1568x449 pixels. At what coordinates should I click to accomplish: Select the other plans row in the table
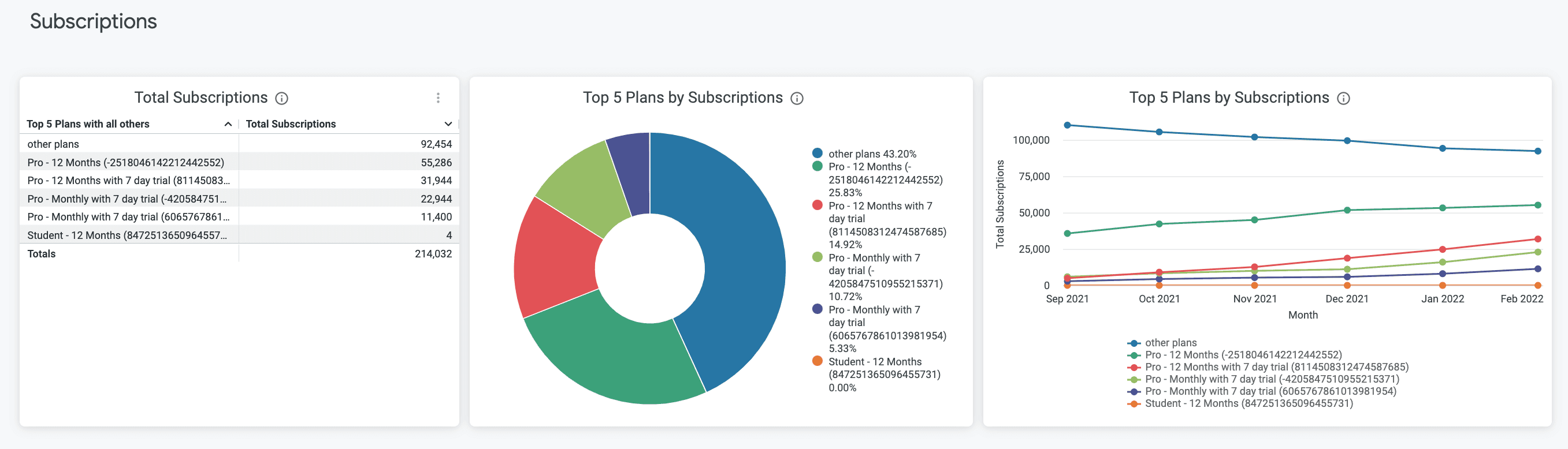(53, 144)
